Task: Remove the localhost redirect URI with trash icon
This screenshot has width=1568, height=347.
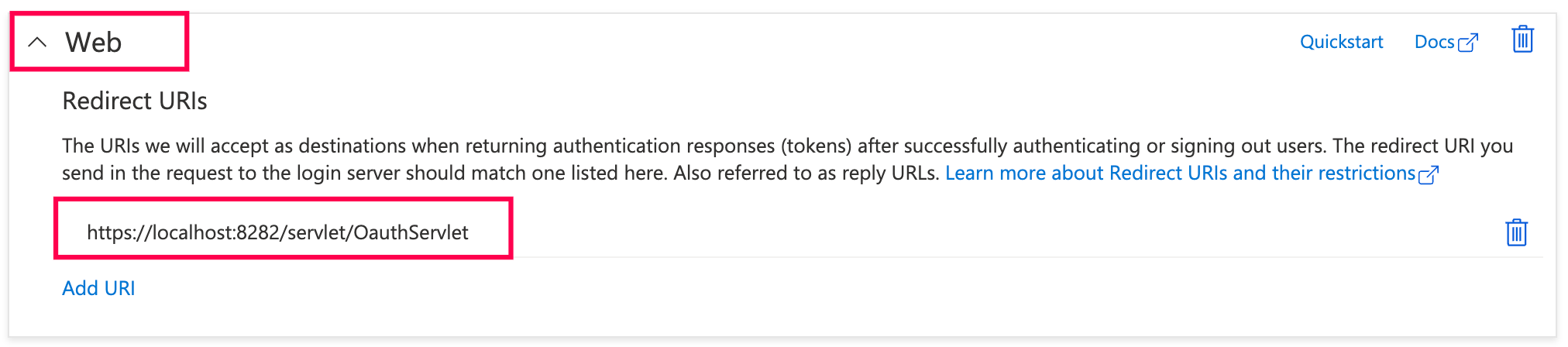Action: click(1516, 232)
